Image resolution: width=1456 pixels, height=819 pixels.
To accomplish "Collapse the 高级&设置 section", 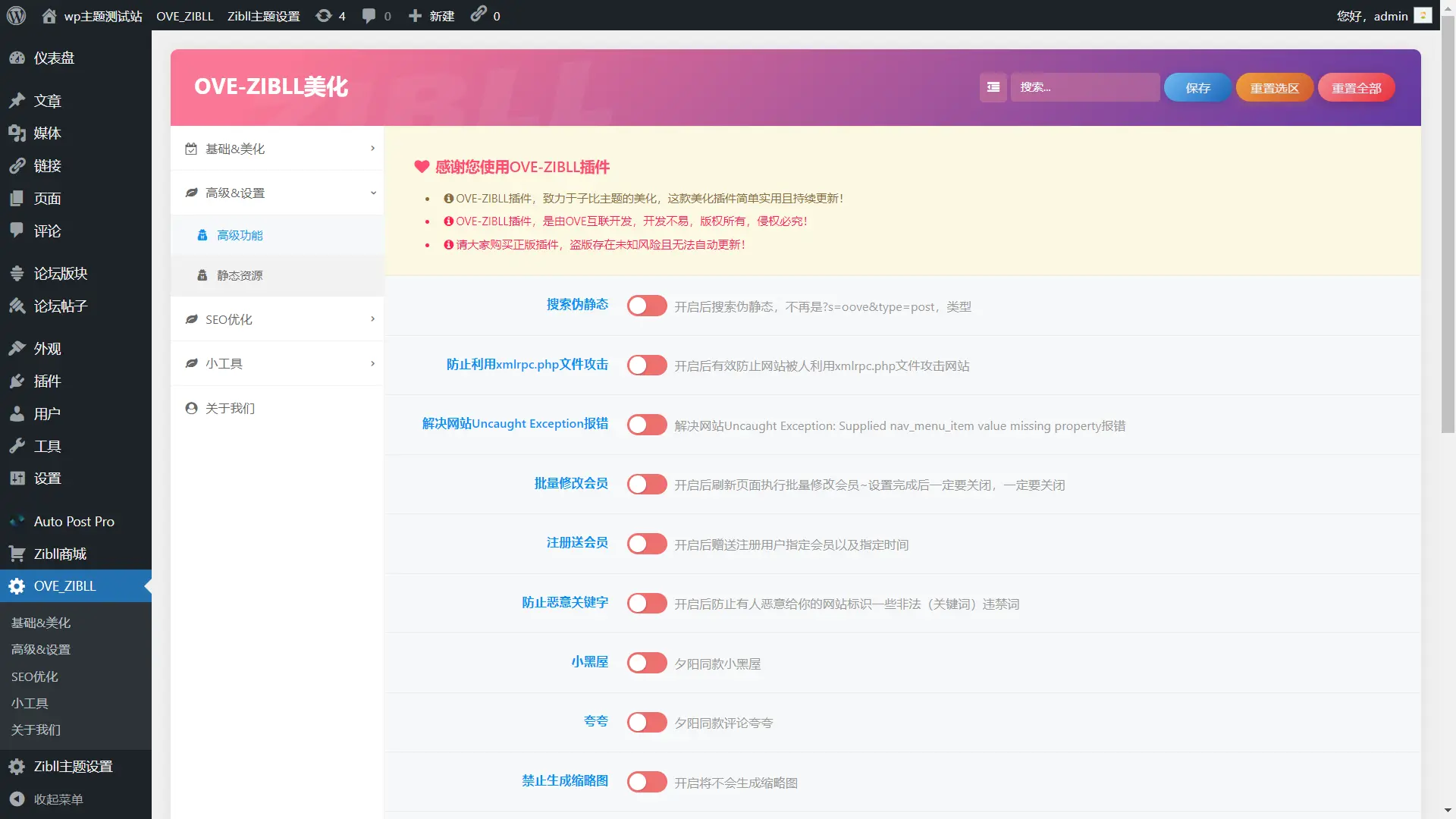I will coord(277,193).
